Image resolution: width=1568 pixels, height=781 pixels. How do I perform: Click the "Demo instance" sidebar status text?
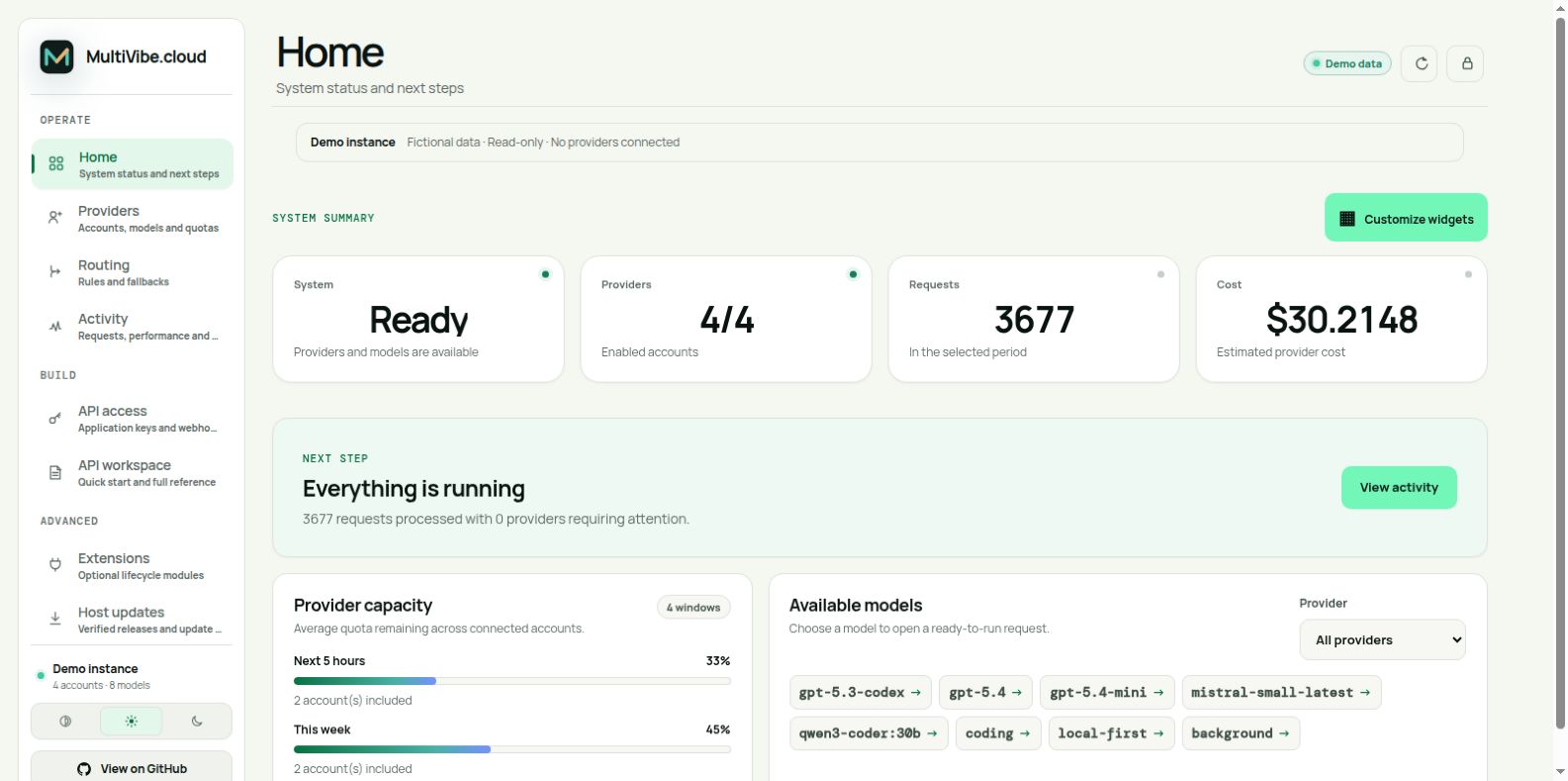tap(95, 669)
